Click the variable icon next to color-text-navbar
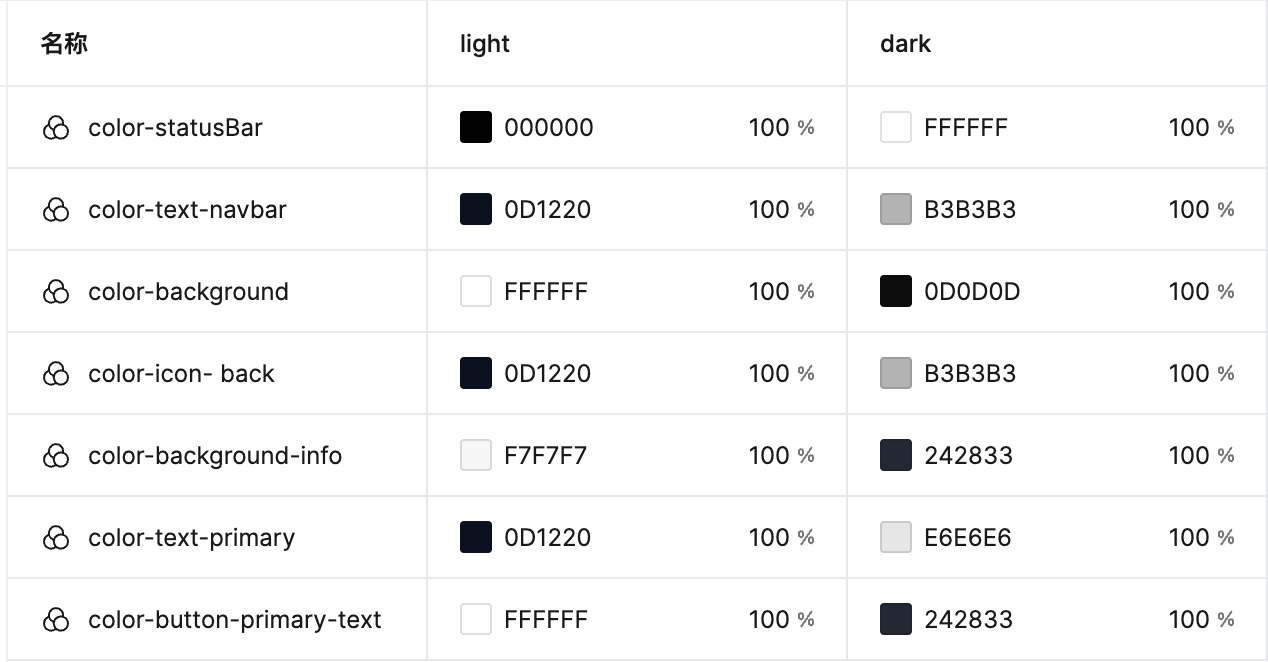Screen dimensions: 1268x662 coord(57,210)
